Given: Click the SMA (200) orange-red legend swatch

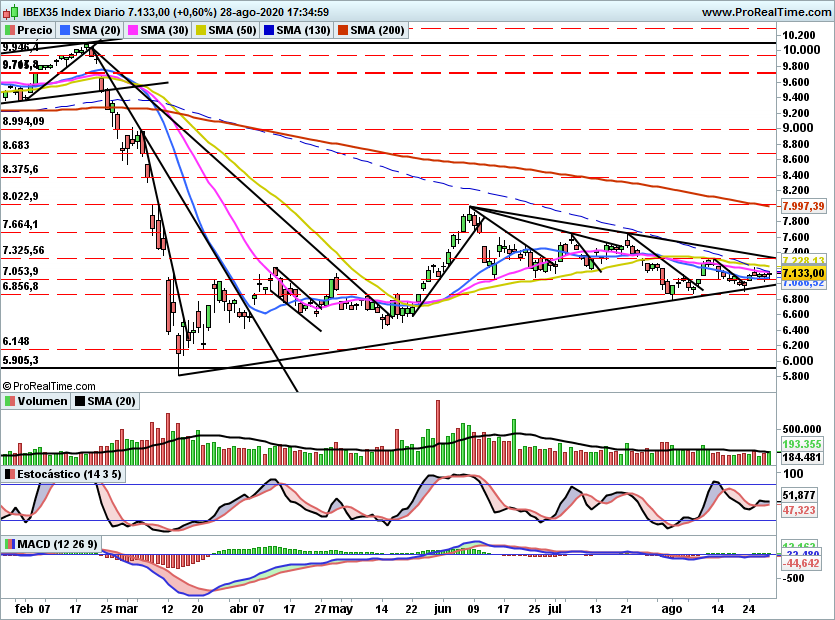Looking at the screenshot, I should point(343,30).
